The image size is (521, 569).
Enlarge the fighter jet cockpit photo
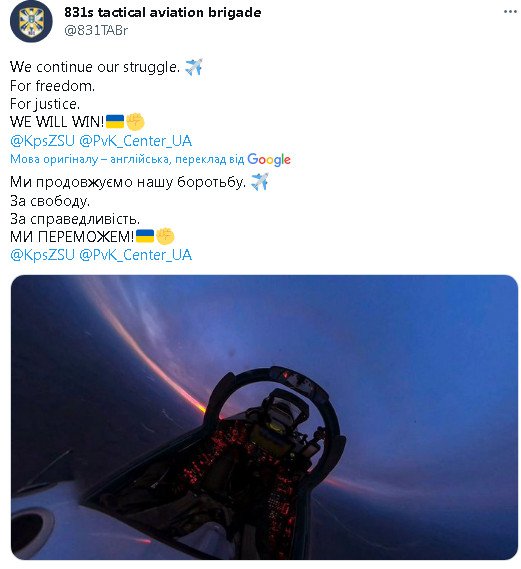[x=264, y=417]
